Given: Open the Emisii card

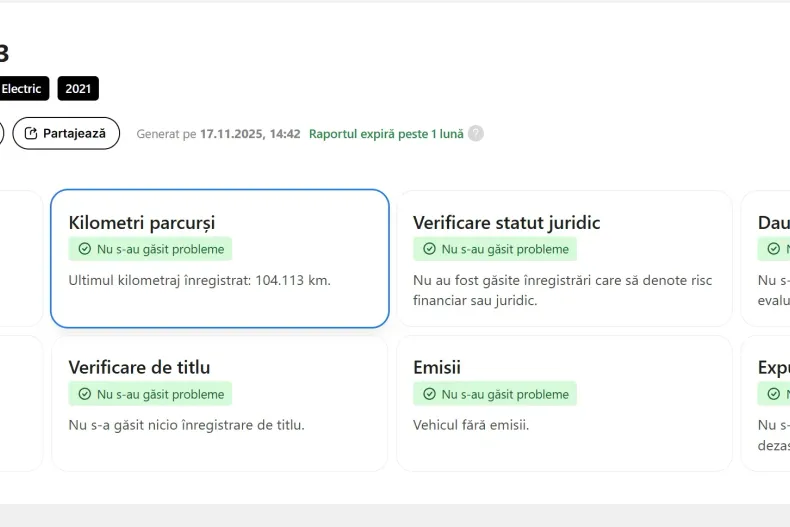Looking at the screenshot, I should pos(564,403).
